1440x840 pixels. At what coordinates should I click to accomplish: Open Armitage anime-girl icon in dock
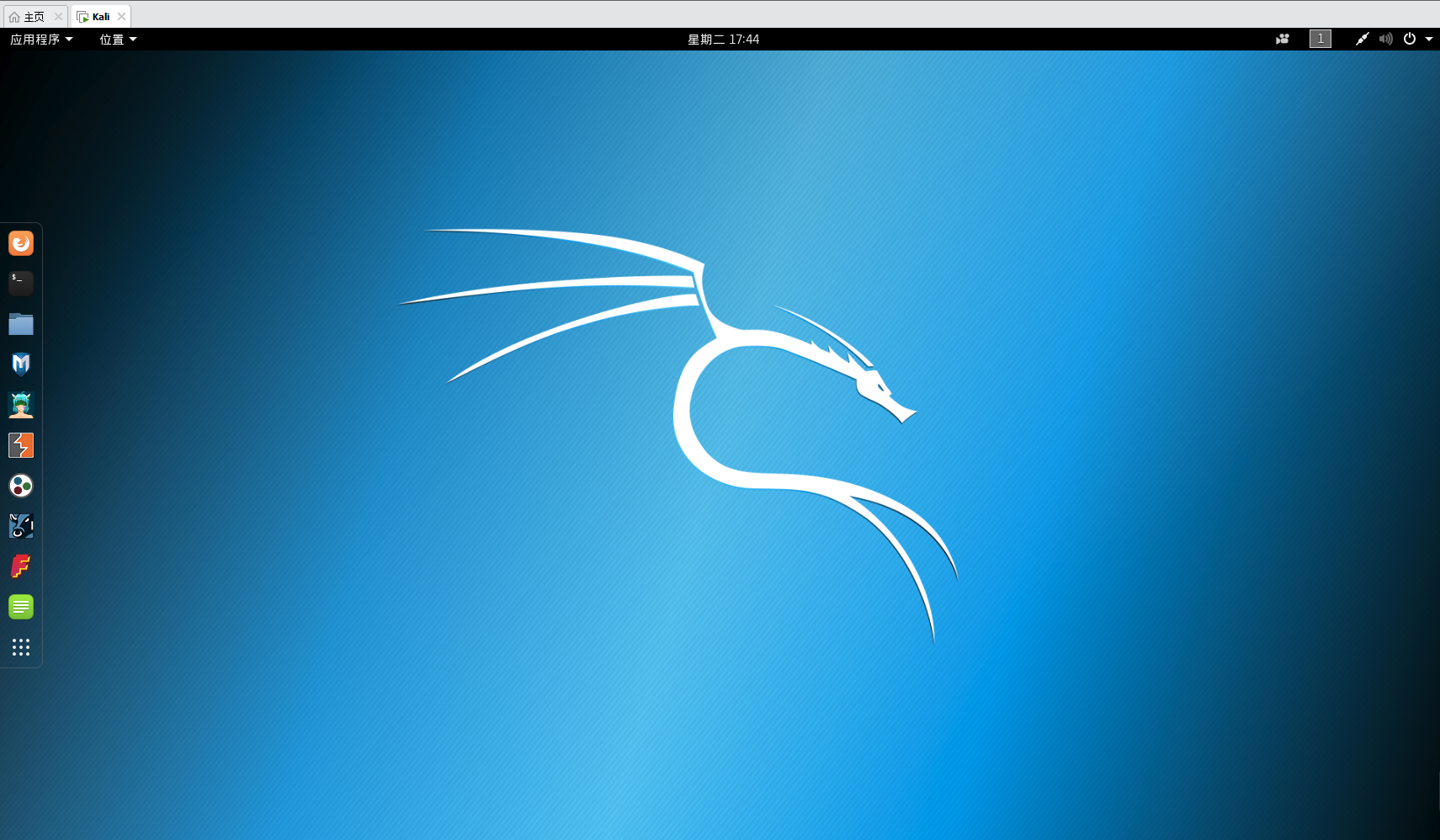click(x=21, y=405)
